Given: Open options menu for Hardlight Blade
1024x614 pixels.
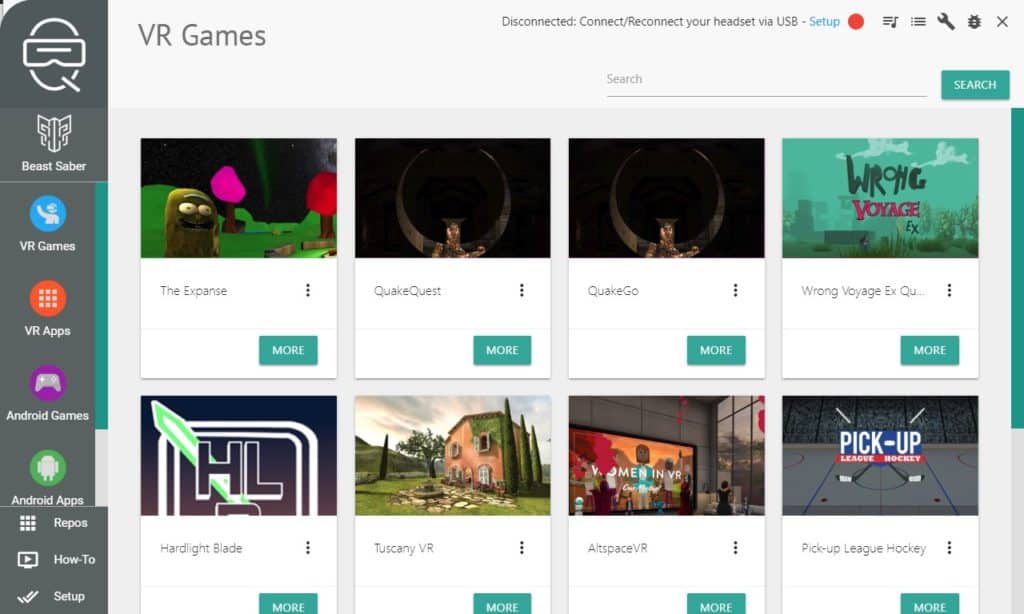Looking at the screenshot, I should pos(308,547).
